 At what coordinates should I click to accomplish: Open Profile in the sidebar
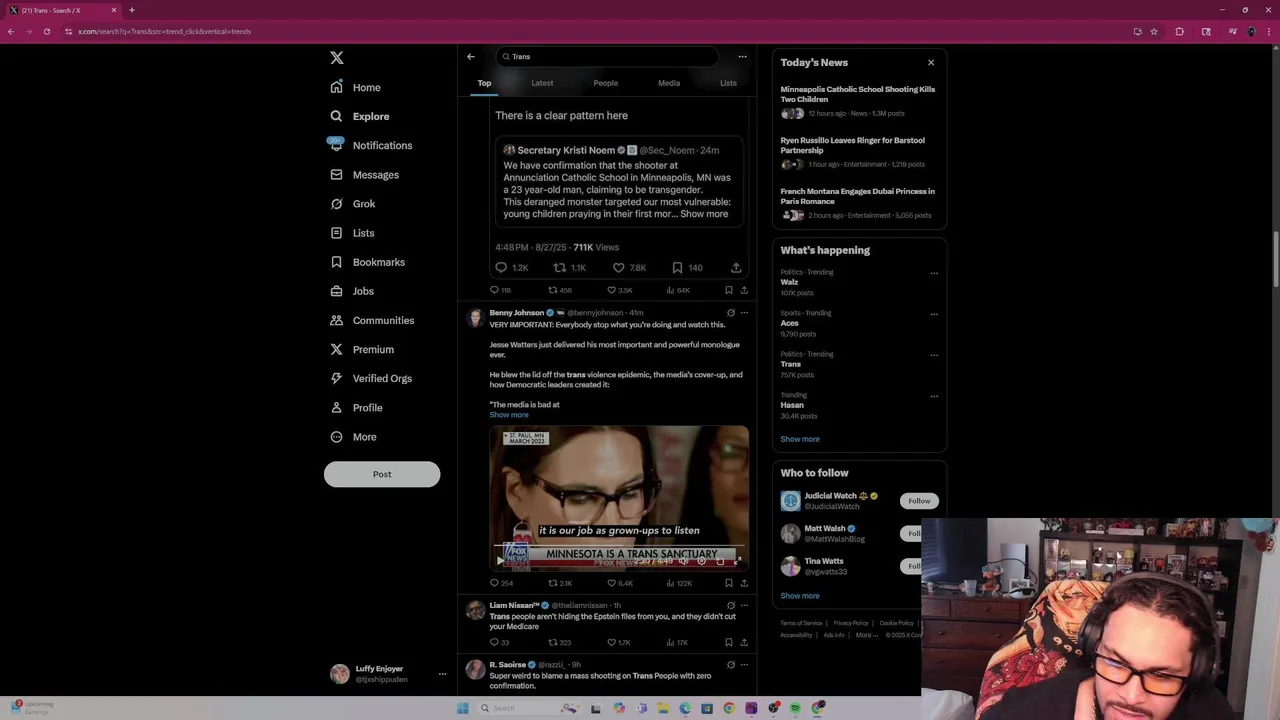356,407
